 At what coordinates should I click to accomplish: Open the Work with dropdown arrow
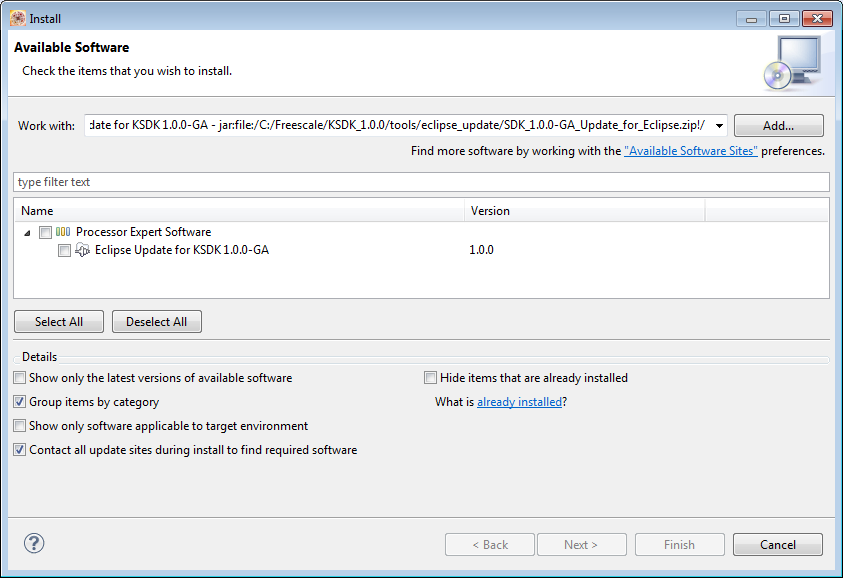point(721,126)
